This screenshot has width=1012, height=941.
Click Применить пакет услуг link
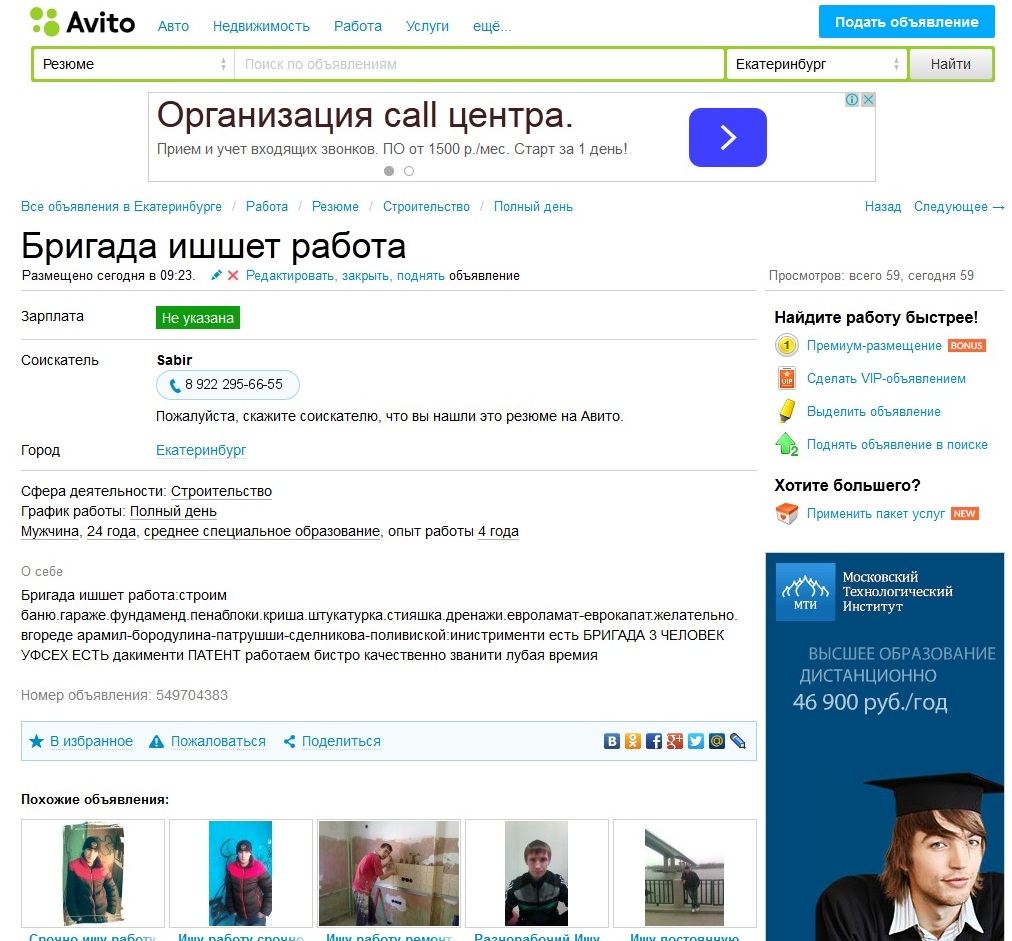[x=876, y=514]
